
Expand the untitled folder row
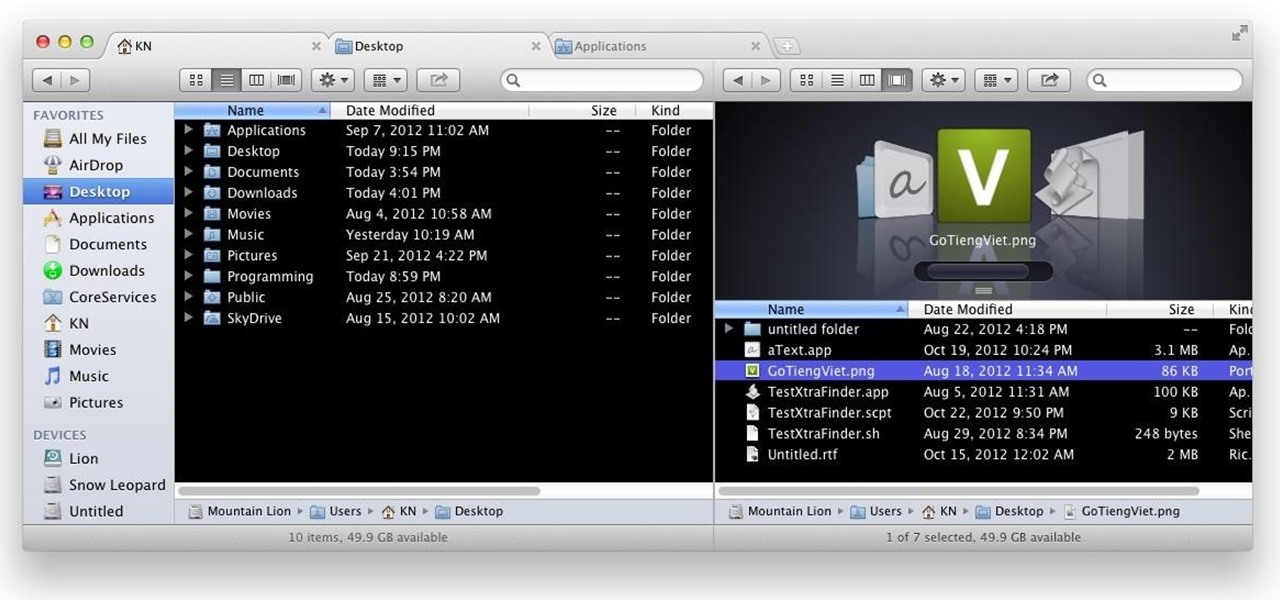click(729, 329)
